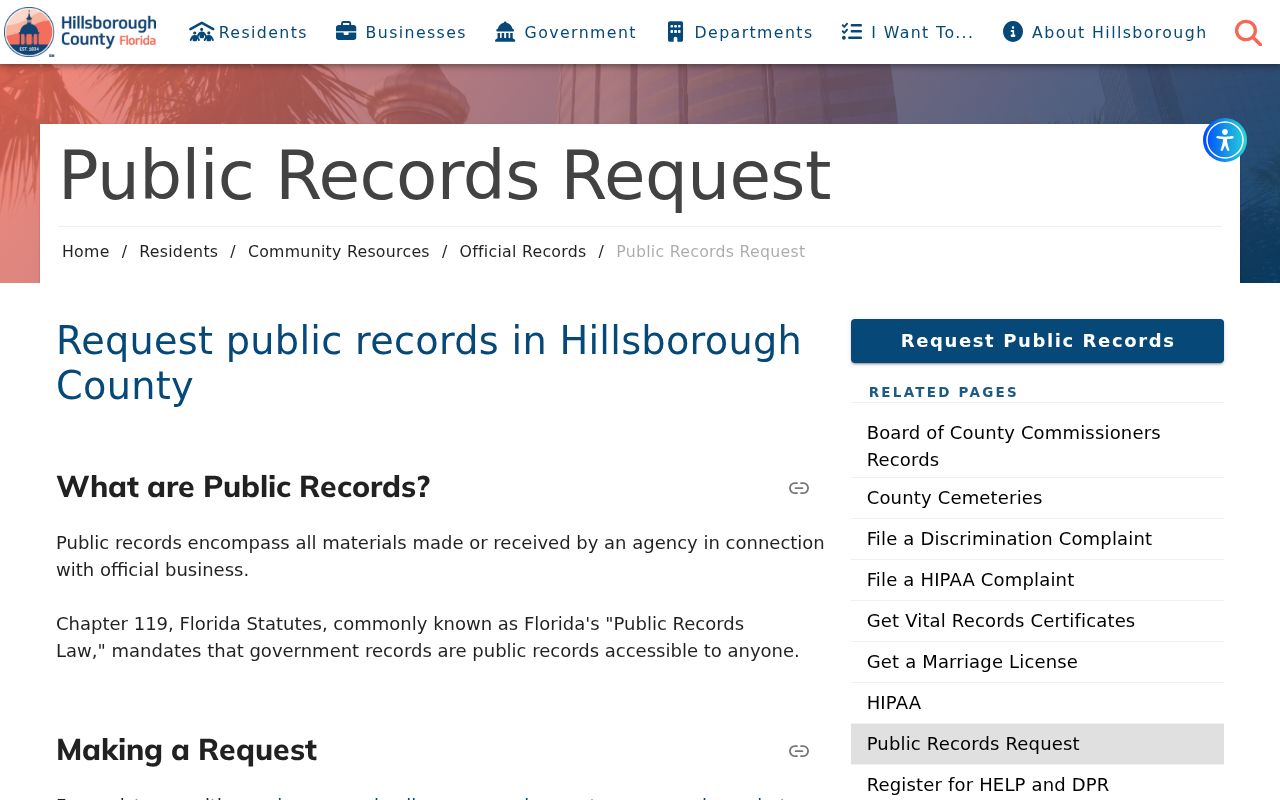1280x800 pixels.
Task: Go to Residents breadcrumb link
Action: (x=178, y=252)
